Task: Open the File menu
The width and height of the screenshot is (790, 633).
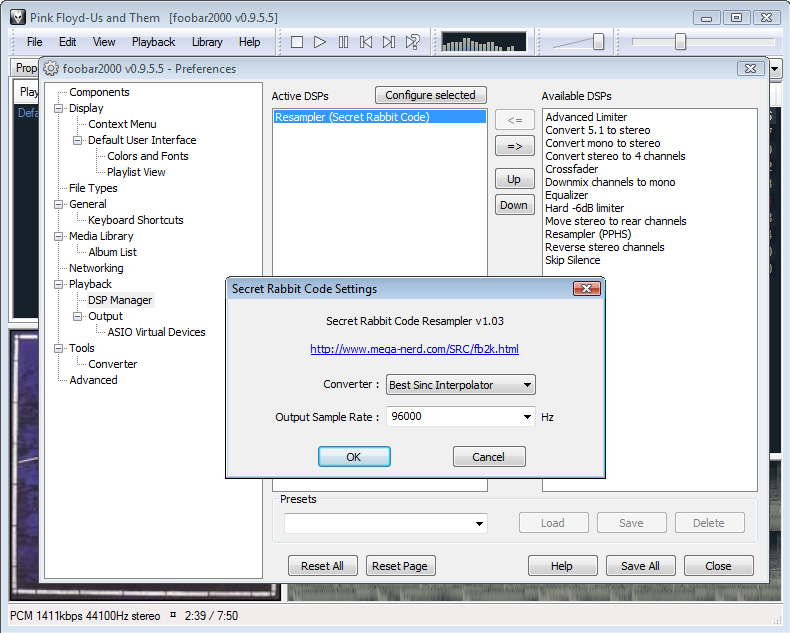Action: tap(34, 42)
